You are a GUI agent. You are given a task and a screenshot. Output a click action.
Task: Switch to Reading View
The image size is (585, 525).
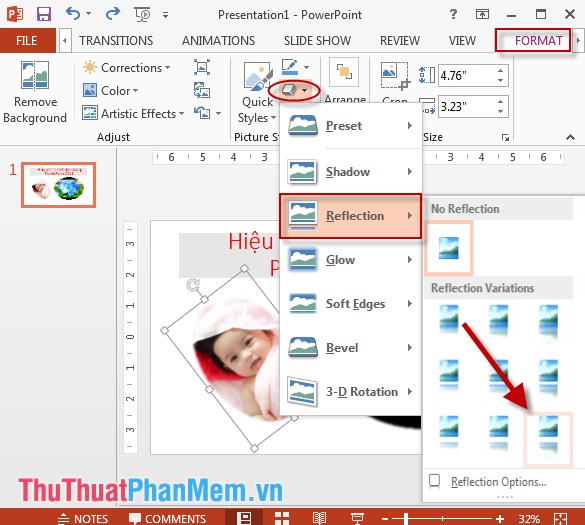(319, 518)
